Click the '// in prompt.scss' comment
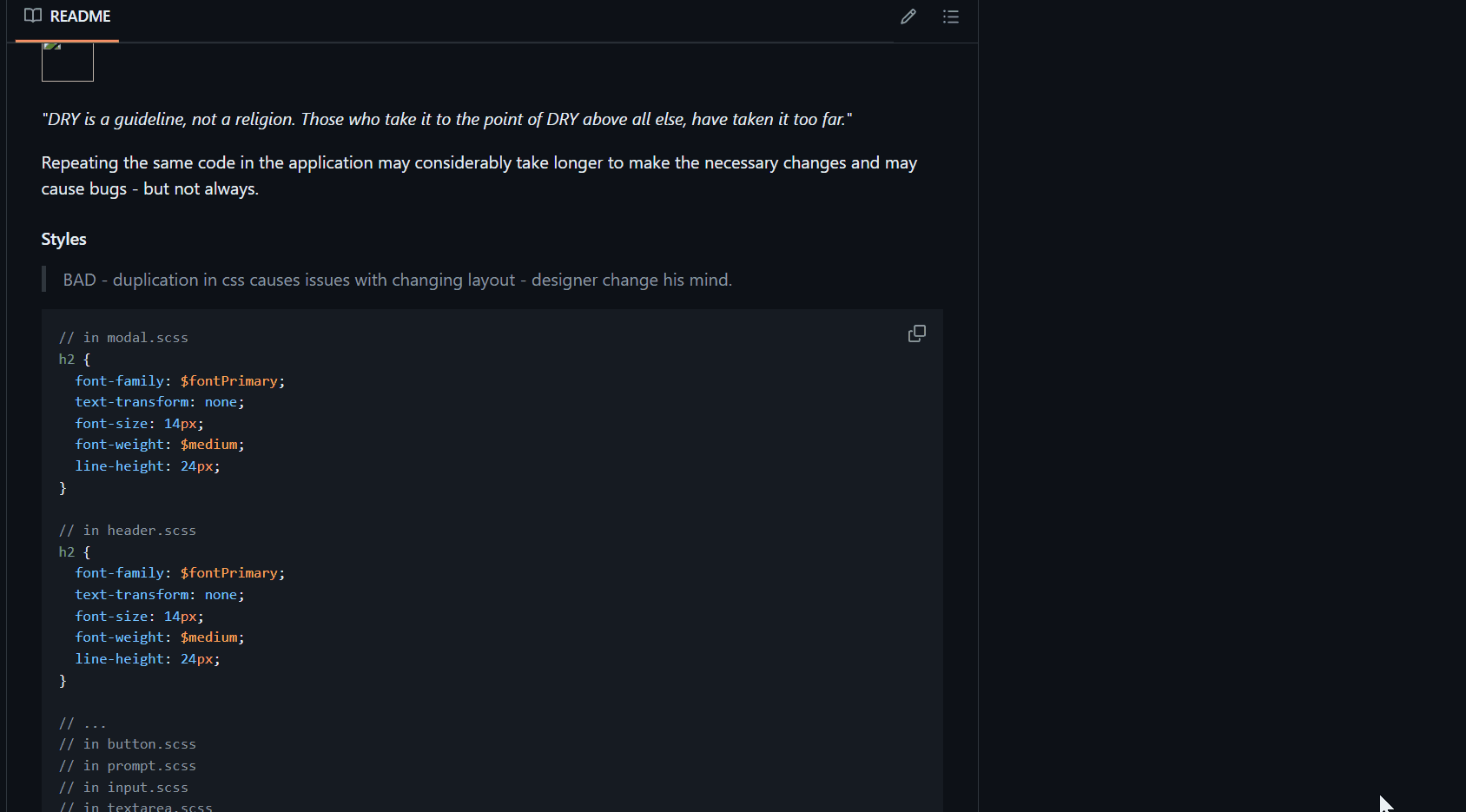This screenshot has width=1466, height=812. pyautogui.click(x=128, y=766)
